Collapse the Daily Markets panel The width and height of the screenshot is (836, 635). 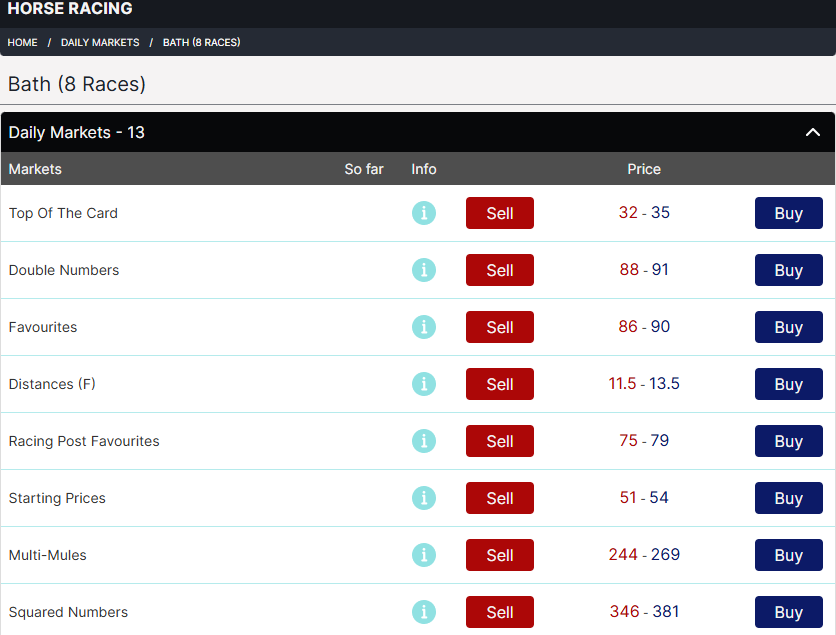[813, 131]
